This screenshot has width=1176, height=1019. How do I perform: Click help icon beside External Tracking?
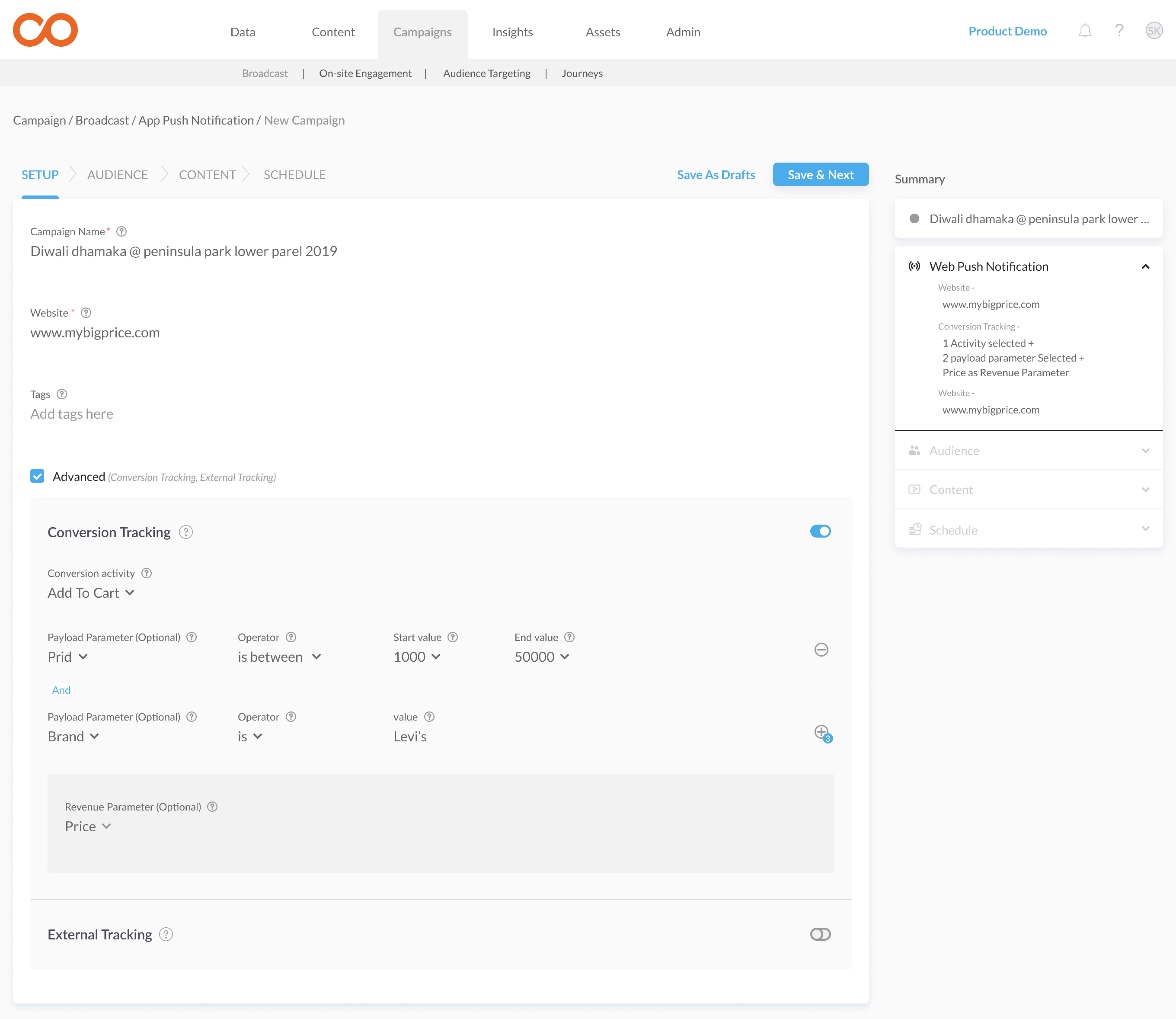tap(166, 934)
